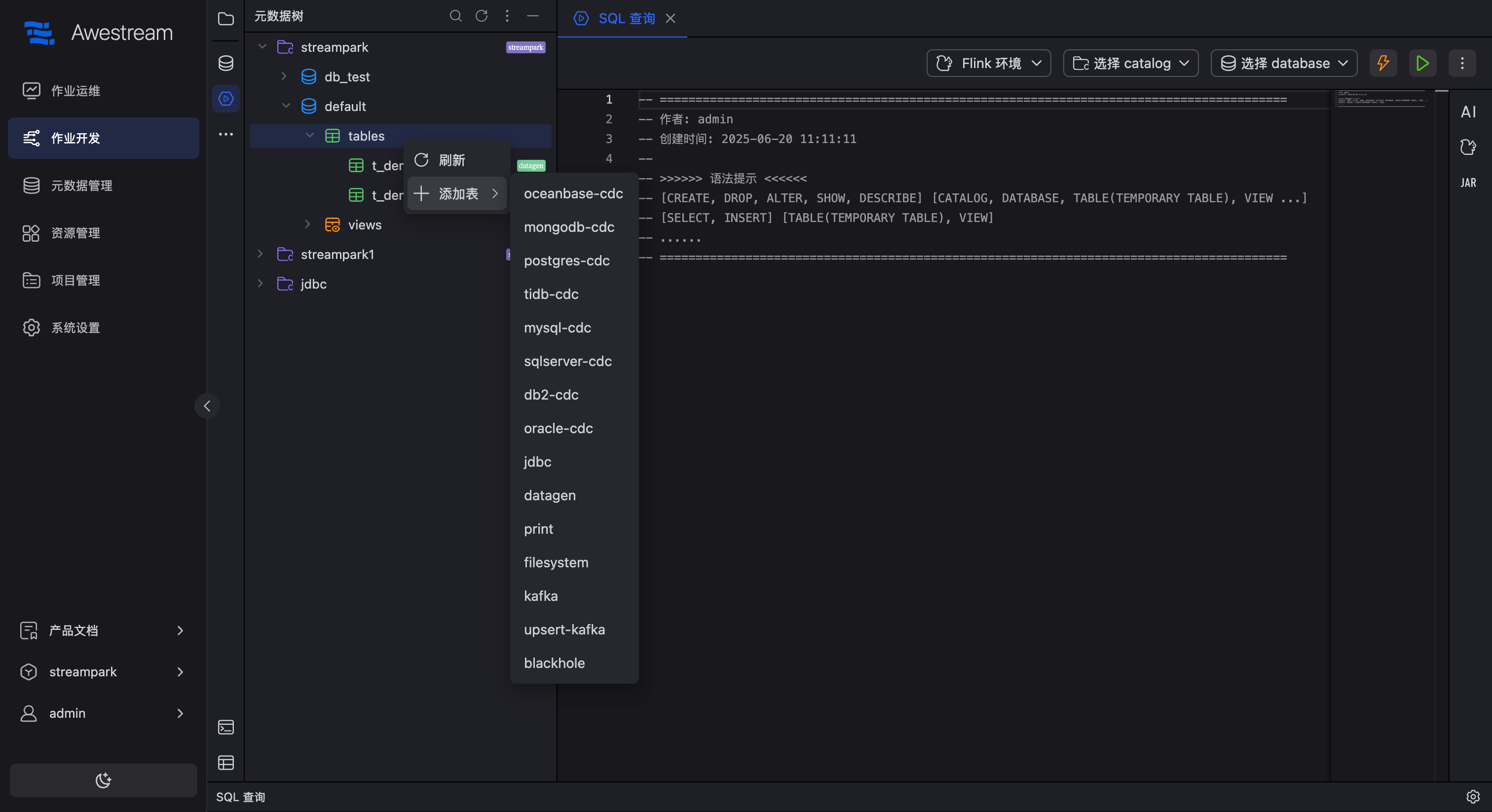The image size is (1492, 812).
Task: Open the folder icon in activity bar
Action: coord(226,19)
